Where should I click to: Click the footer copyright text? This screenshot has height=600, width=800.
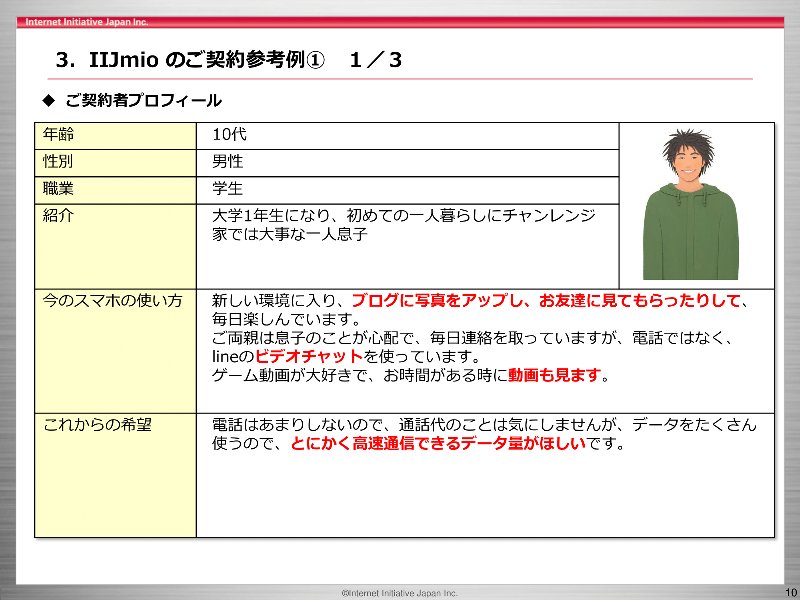399,593
